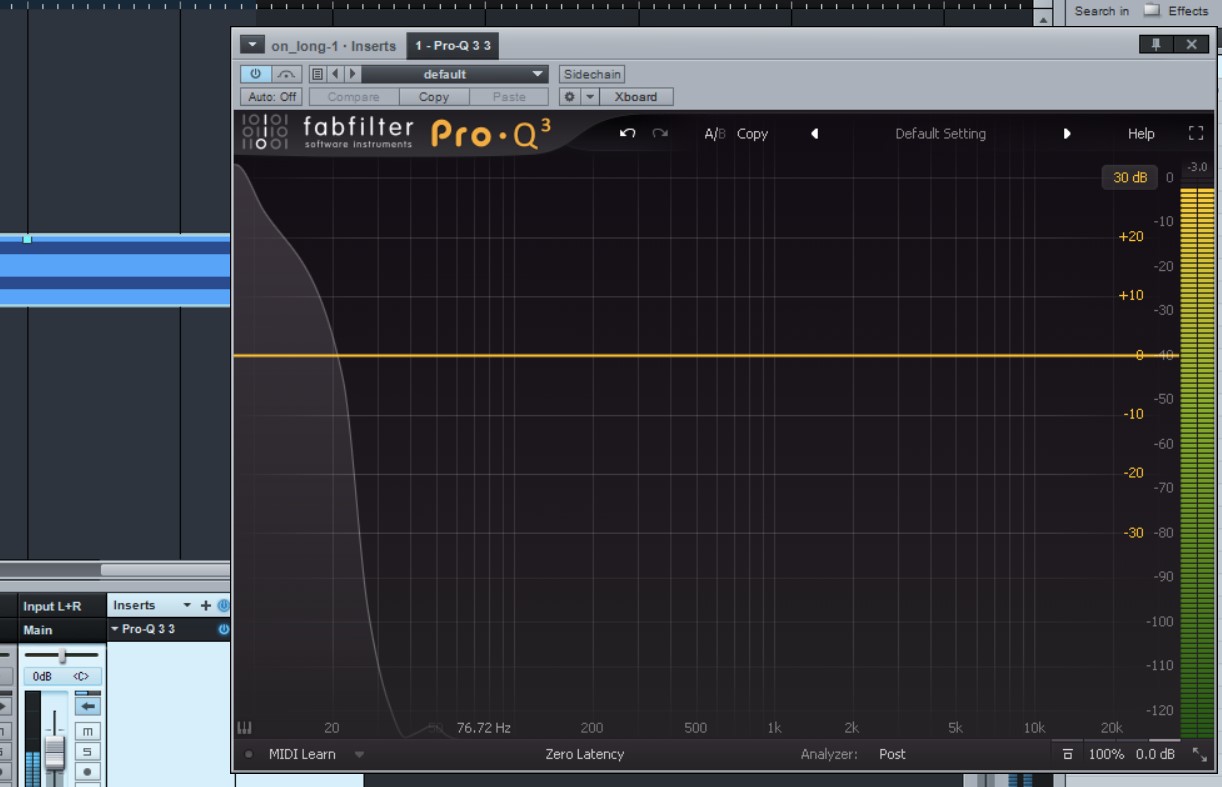Click the channel pan slider
The width and height of the screenshot is (1222, 787).
(62, 656)
